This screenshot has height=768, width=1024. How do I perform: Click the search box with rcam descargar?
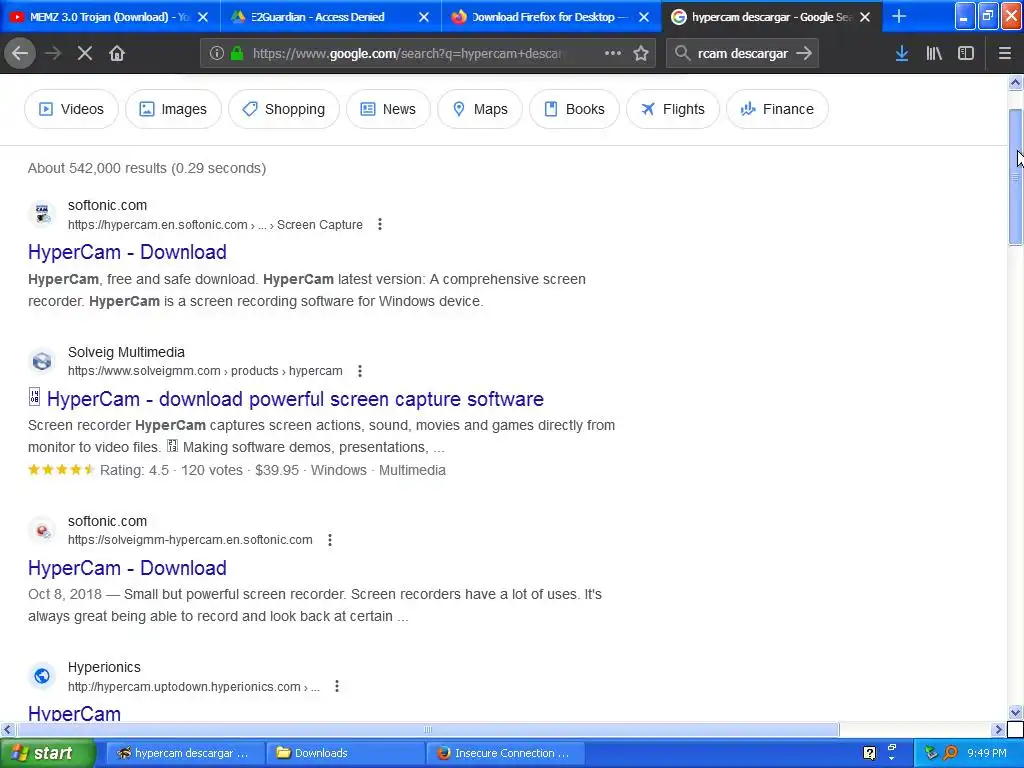pos(743,54)
